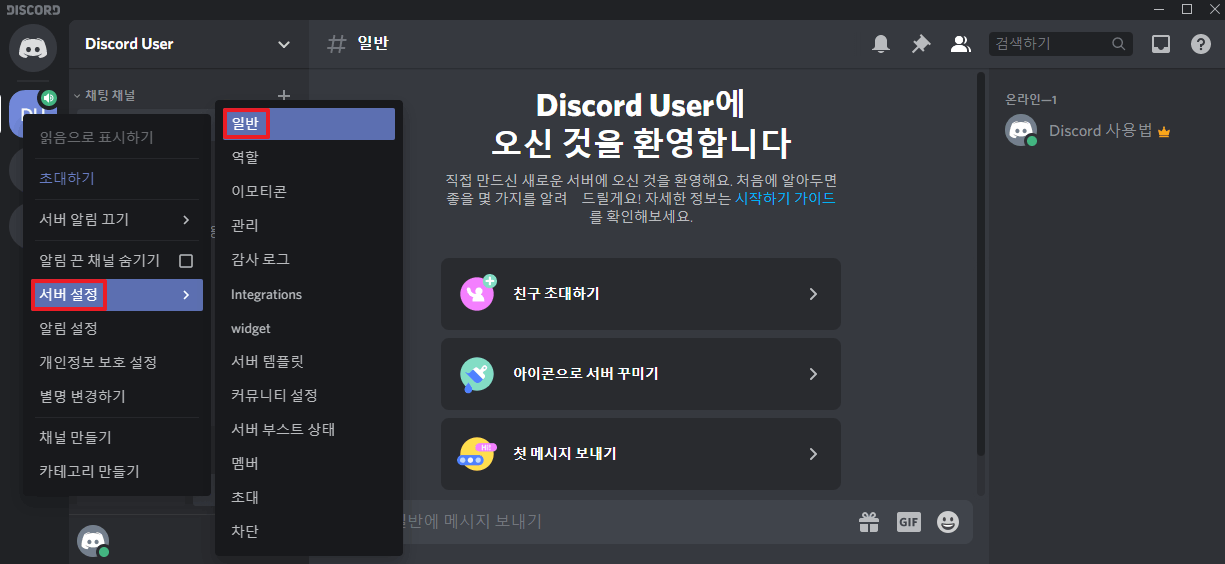Toggle member list icon in header

click(960, 44)
